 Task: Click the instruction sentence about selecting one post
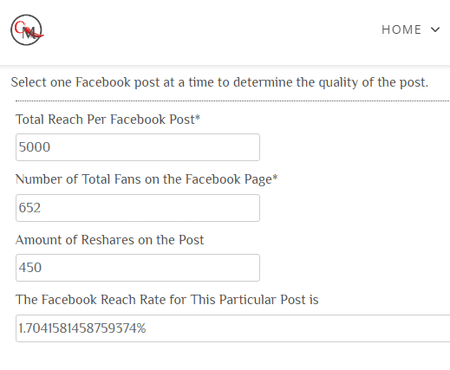click(x=219, y=82)
